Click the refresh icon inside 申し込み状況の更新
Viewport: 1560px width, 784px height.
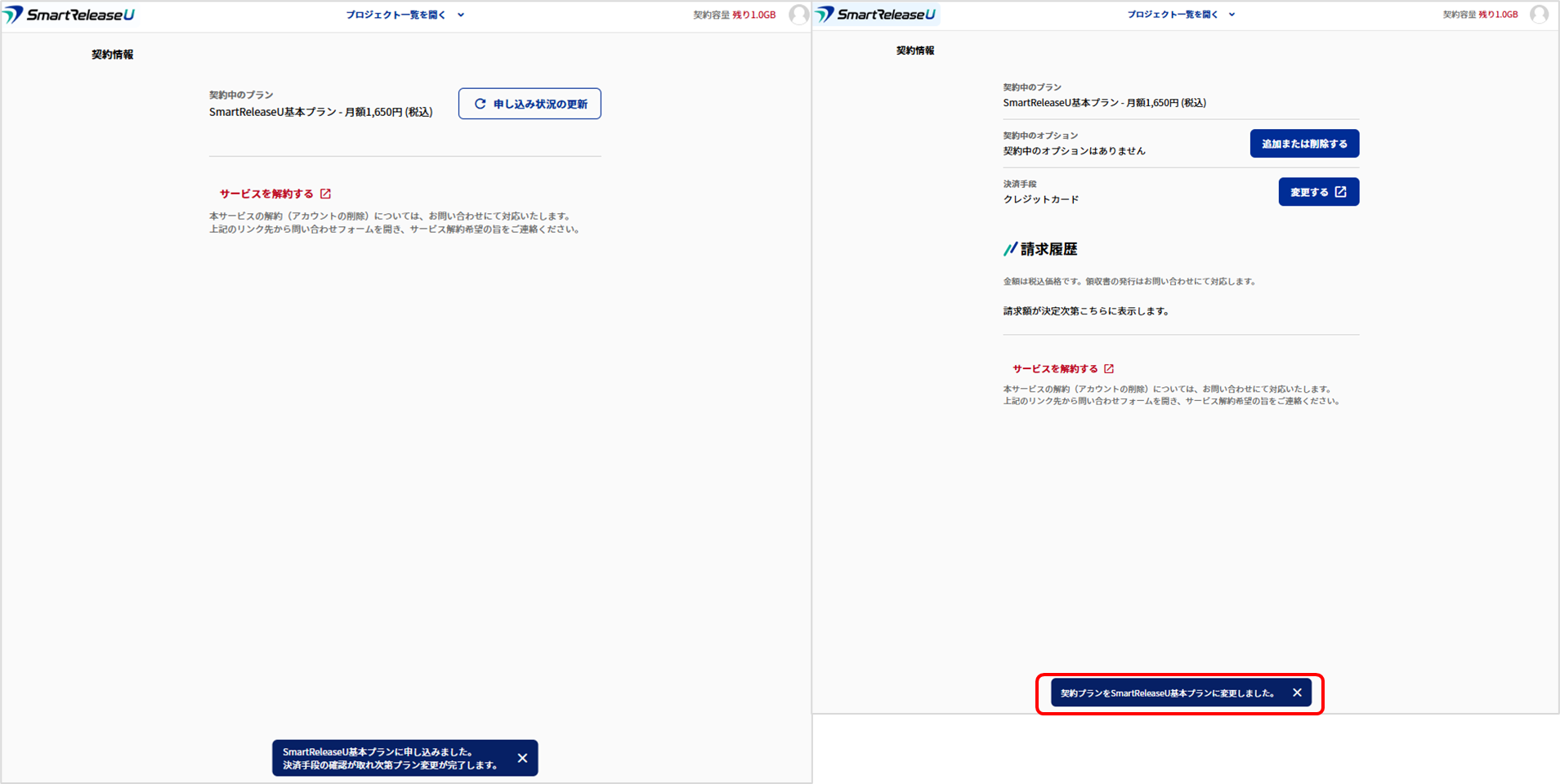point(481,104)
